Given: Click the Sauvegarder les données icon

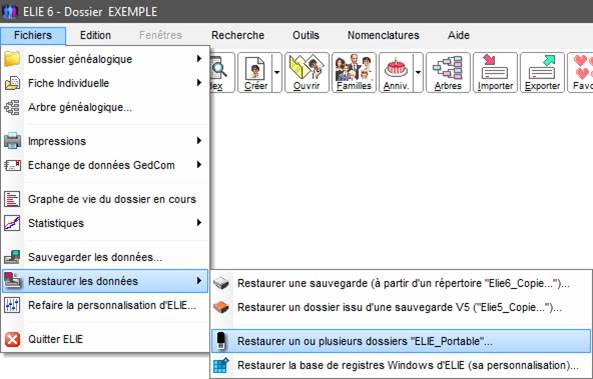Looking at the screenshot, I should [12, 257].
